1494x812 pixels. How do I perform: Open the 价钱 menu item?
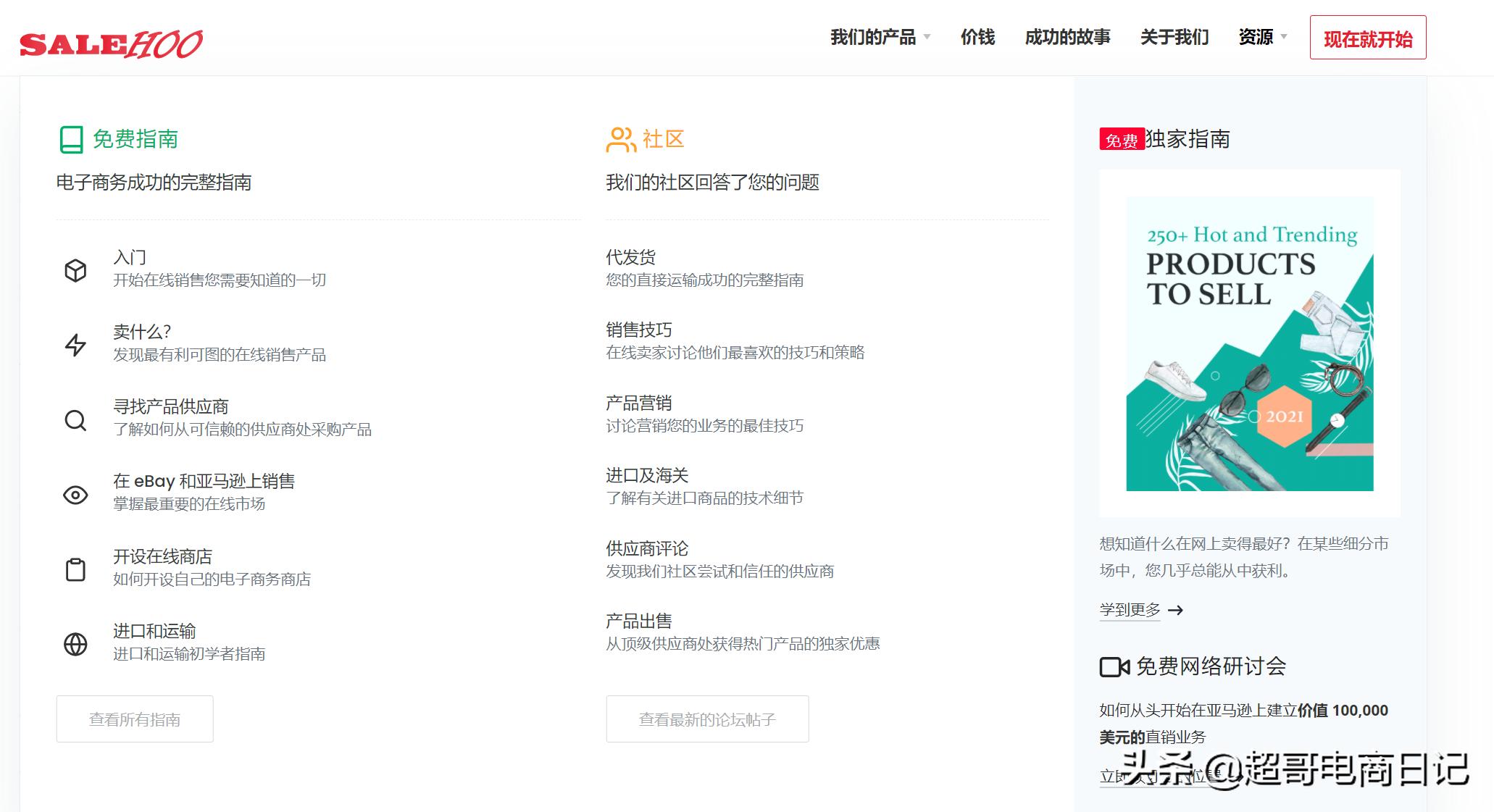tap(977, 37)
